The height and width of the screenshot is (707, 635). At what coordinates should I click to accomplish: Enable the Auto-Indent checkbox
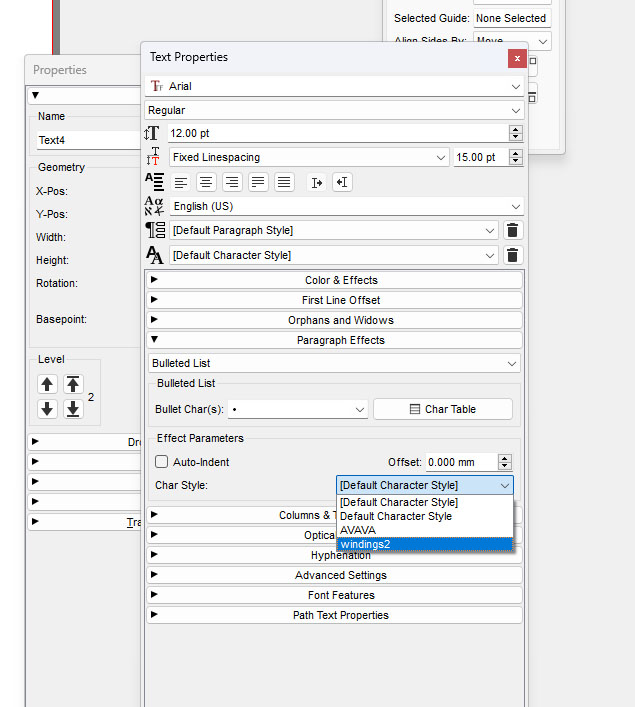pos(162,462)
